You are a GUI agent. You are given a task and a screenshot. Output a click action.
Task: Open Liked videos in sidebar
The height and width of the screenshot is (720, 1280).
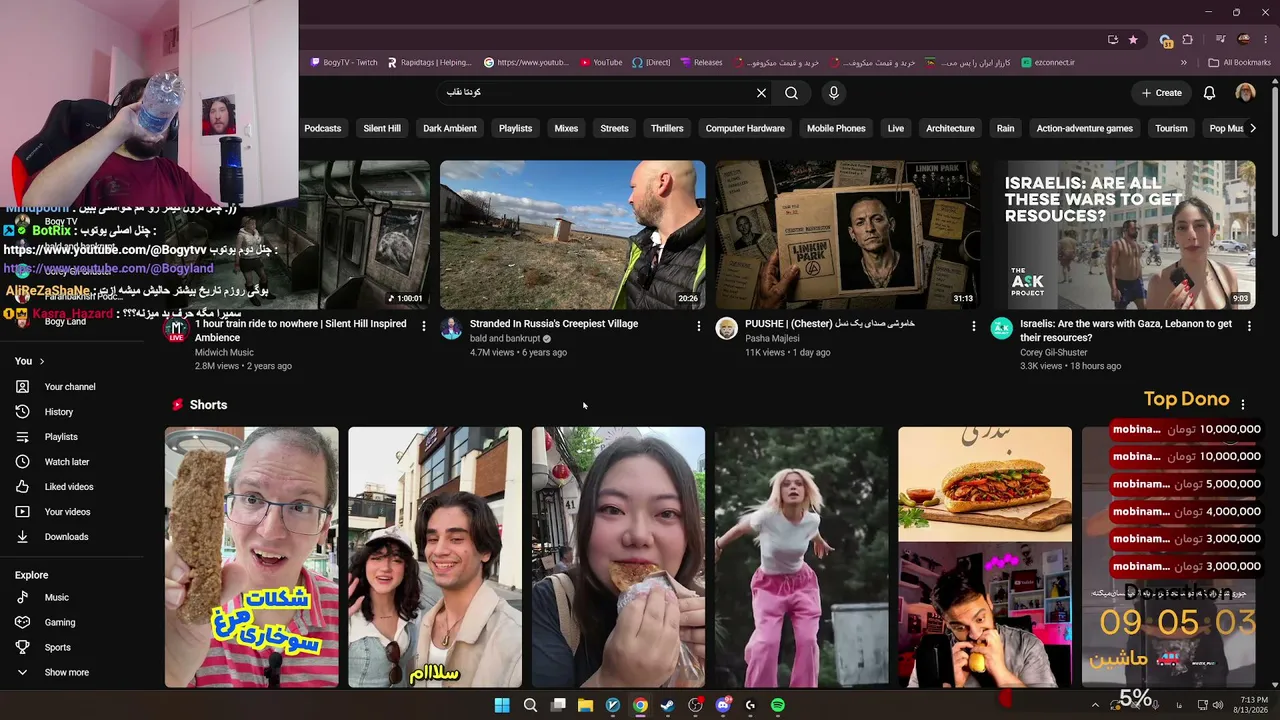pos(69,487)
